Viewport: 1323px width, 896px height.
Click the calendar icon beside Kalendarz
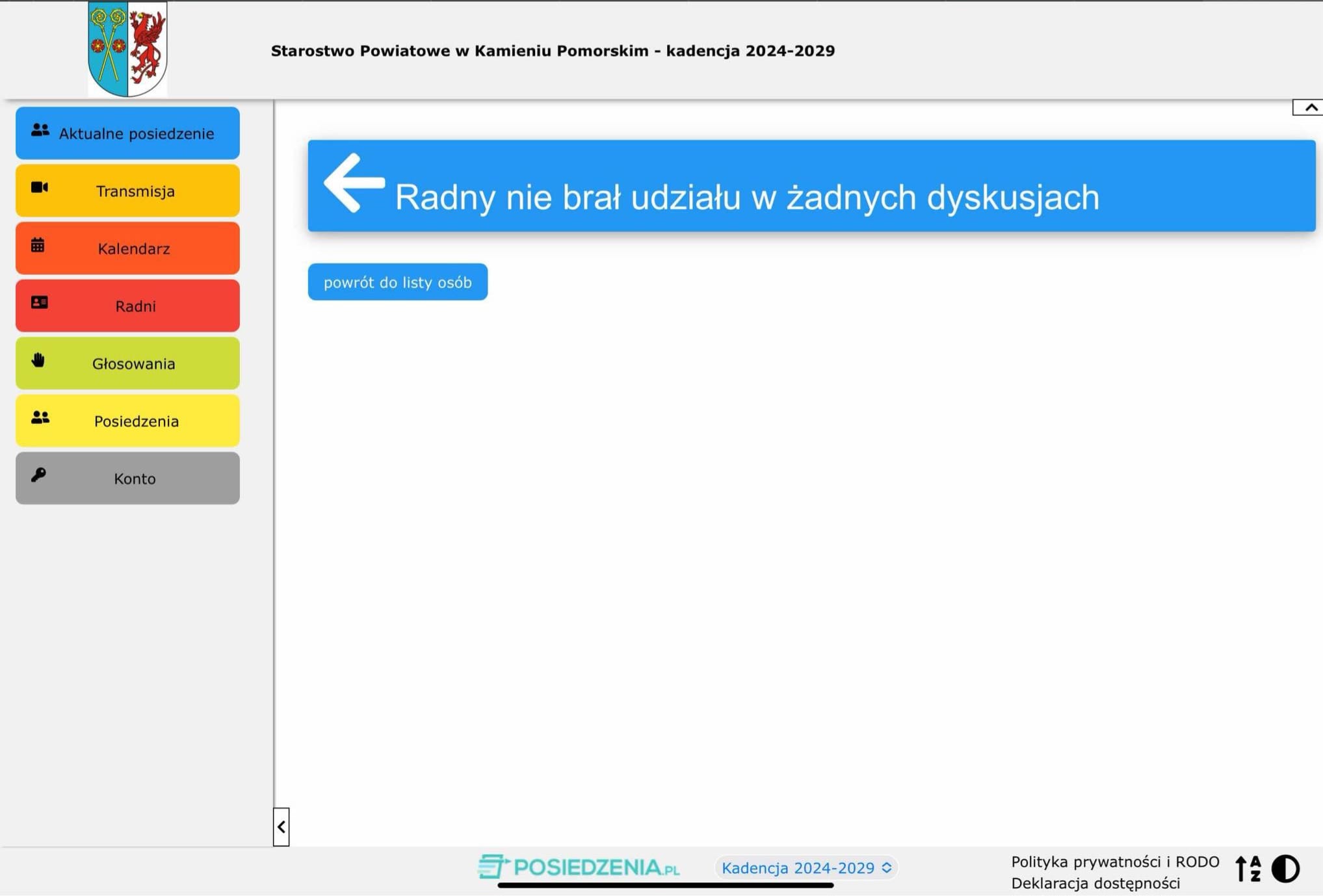point(38,246)
